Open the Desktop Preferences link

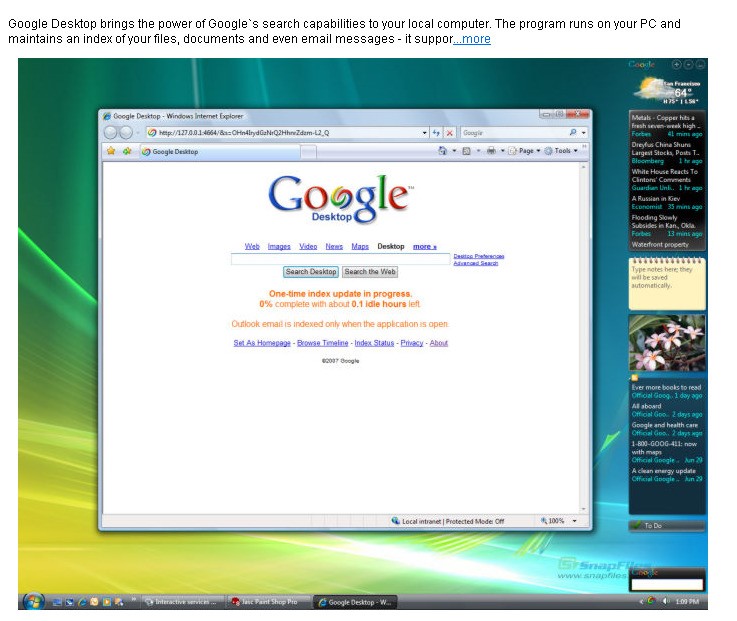478,256
